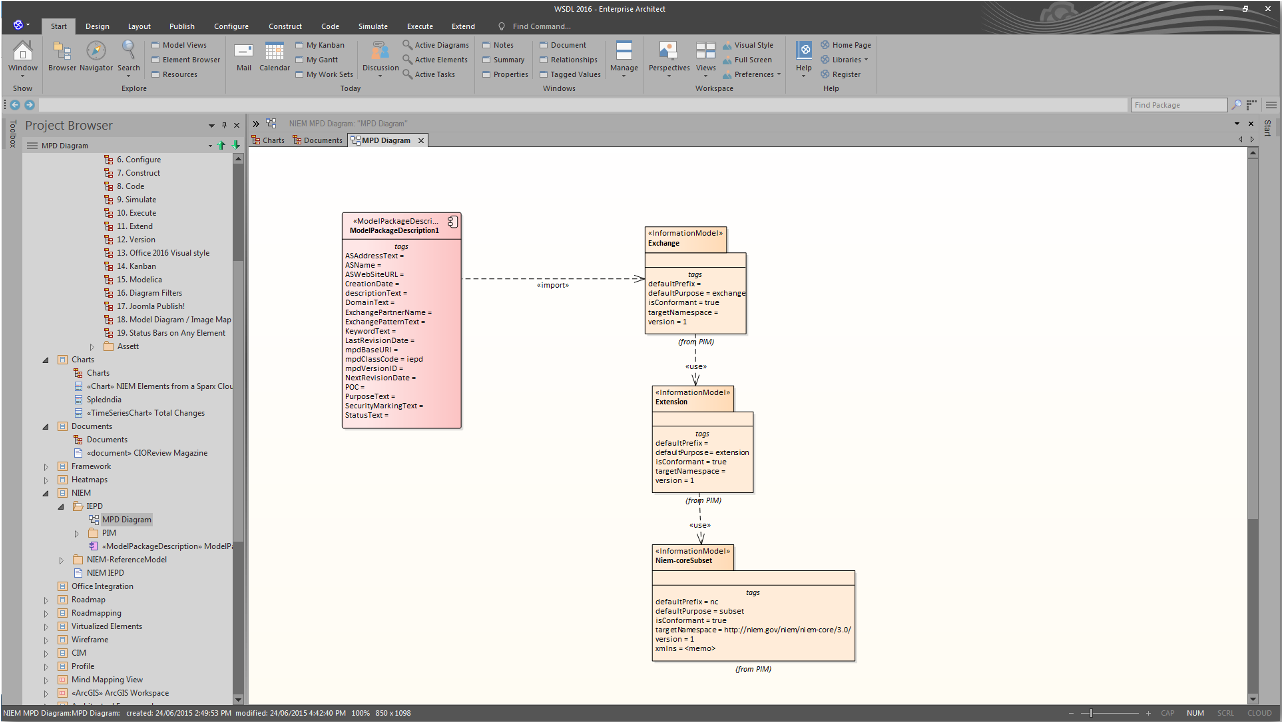Switch to the Simulate ribbon tab
The image size is (1282, 722).
point(373,26)
